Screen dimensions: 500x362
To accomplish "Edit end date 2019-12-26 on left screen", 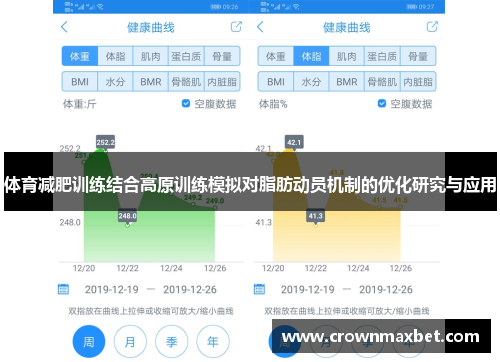I will (x=190, y=289).
